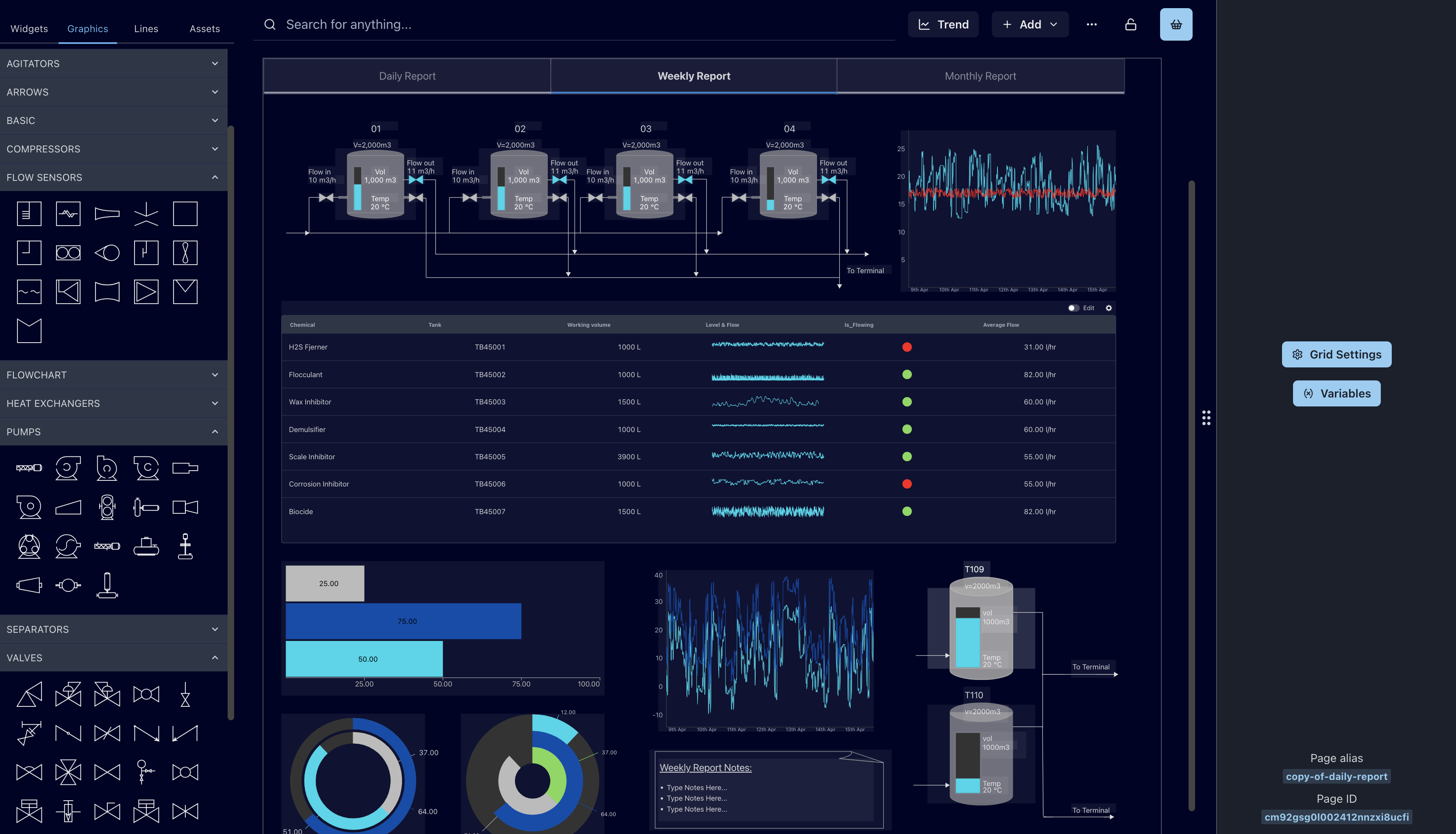1456x834 pixels.
Task: Choose the first valve graphic in VALVES
Action: click(29, 694)
